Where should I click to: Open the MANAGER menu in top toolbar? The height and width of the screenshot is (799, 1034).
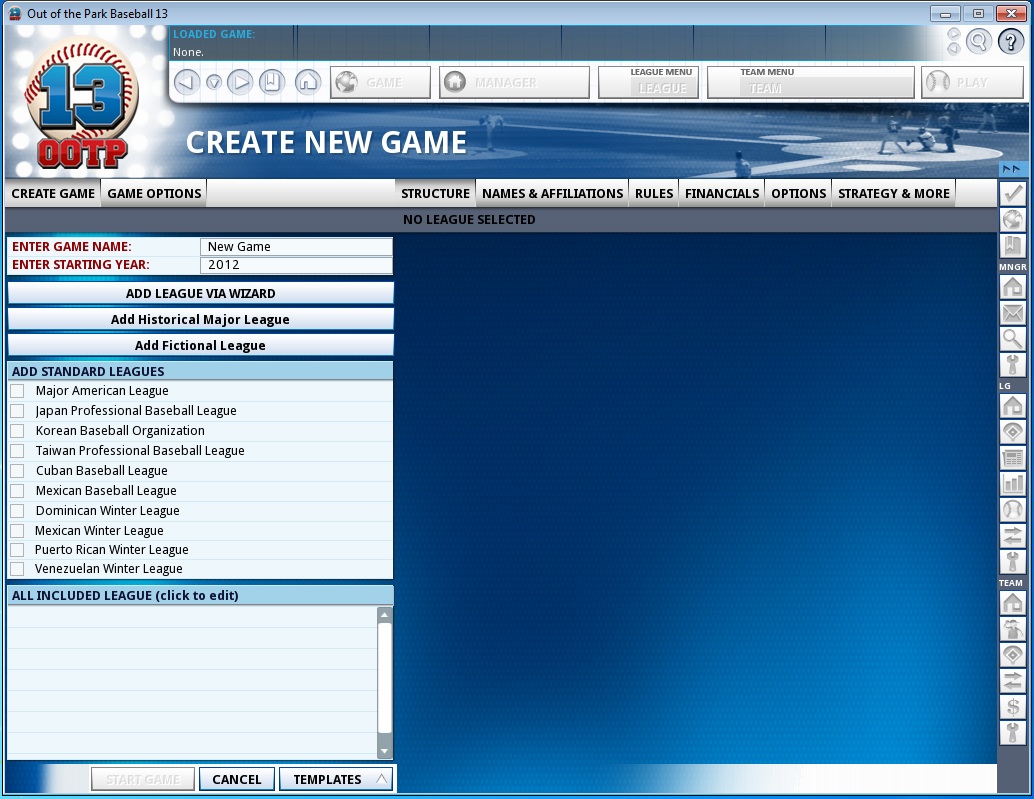pyautogui.click(x=514, y=82)
